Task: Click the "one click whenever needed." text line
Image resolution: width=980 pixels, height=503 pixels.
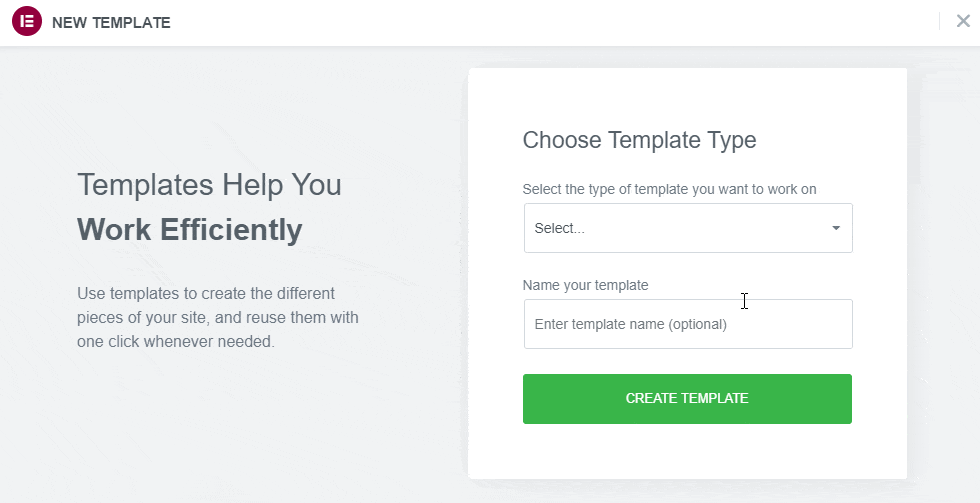Action: click(175, 342)
